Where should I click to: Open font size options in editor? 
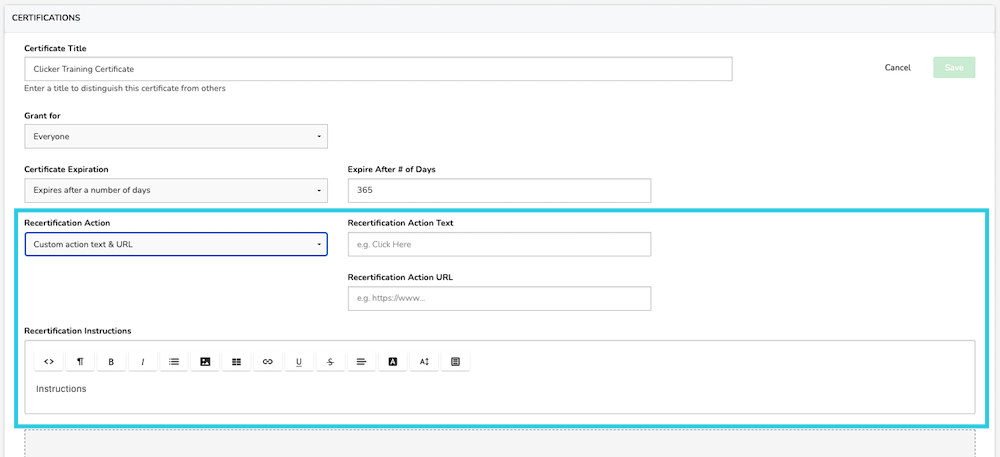pos(424,361)
